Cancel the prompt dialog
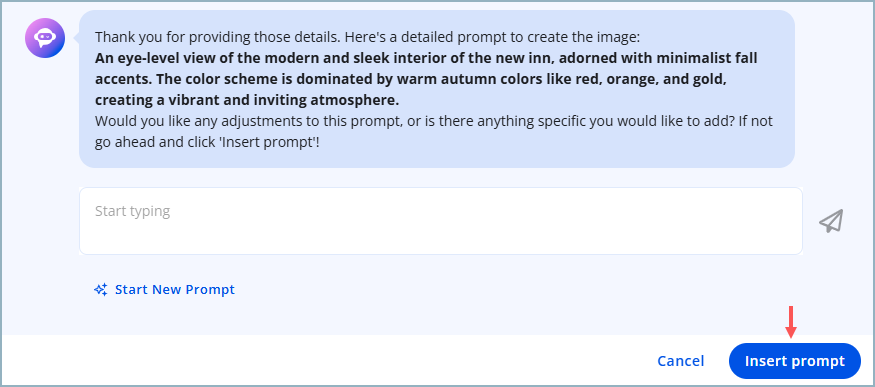Viewport: 875px width, 387px height. [680, 361]
